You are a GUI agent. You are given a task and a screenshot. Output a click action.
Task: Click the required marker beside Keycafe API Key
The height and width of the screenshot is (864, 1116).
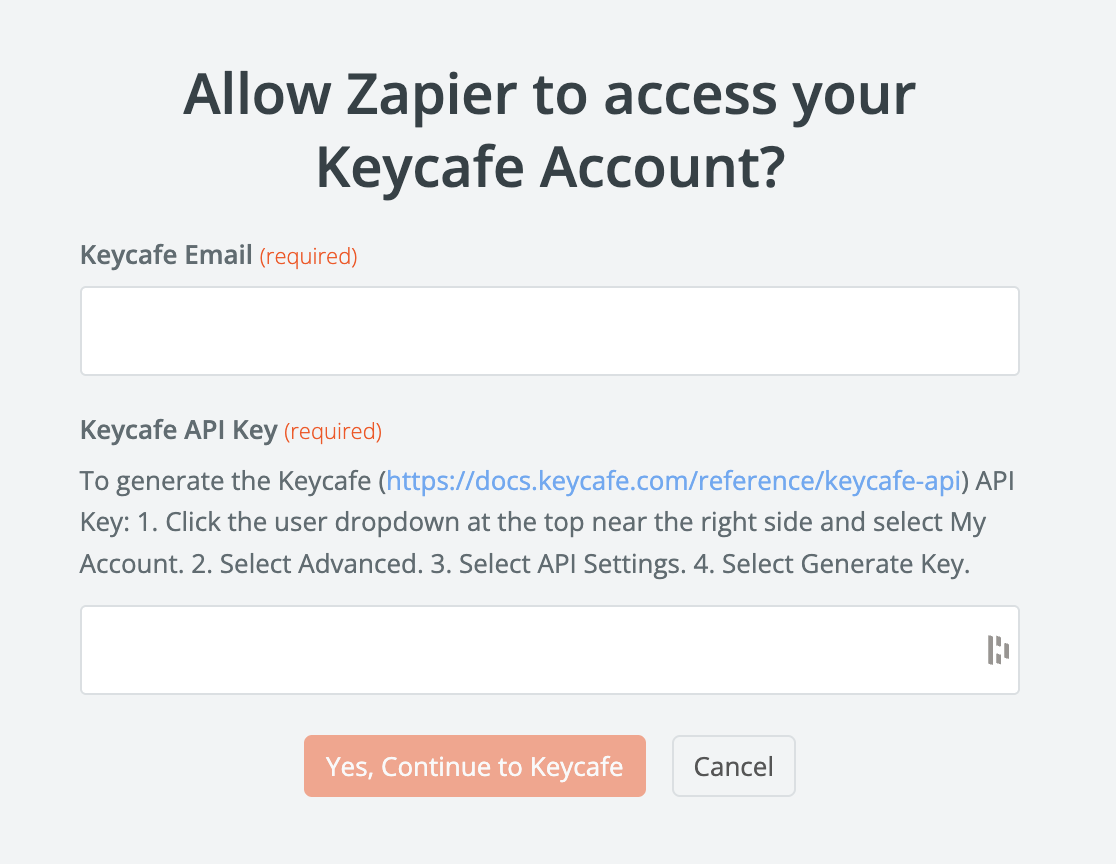coord(333,432)
